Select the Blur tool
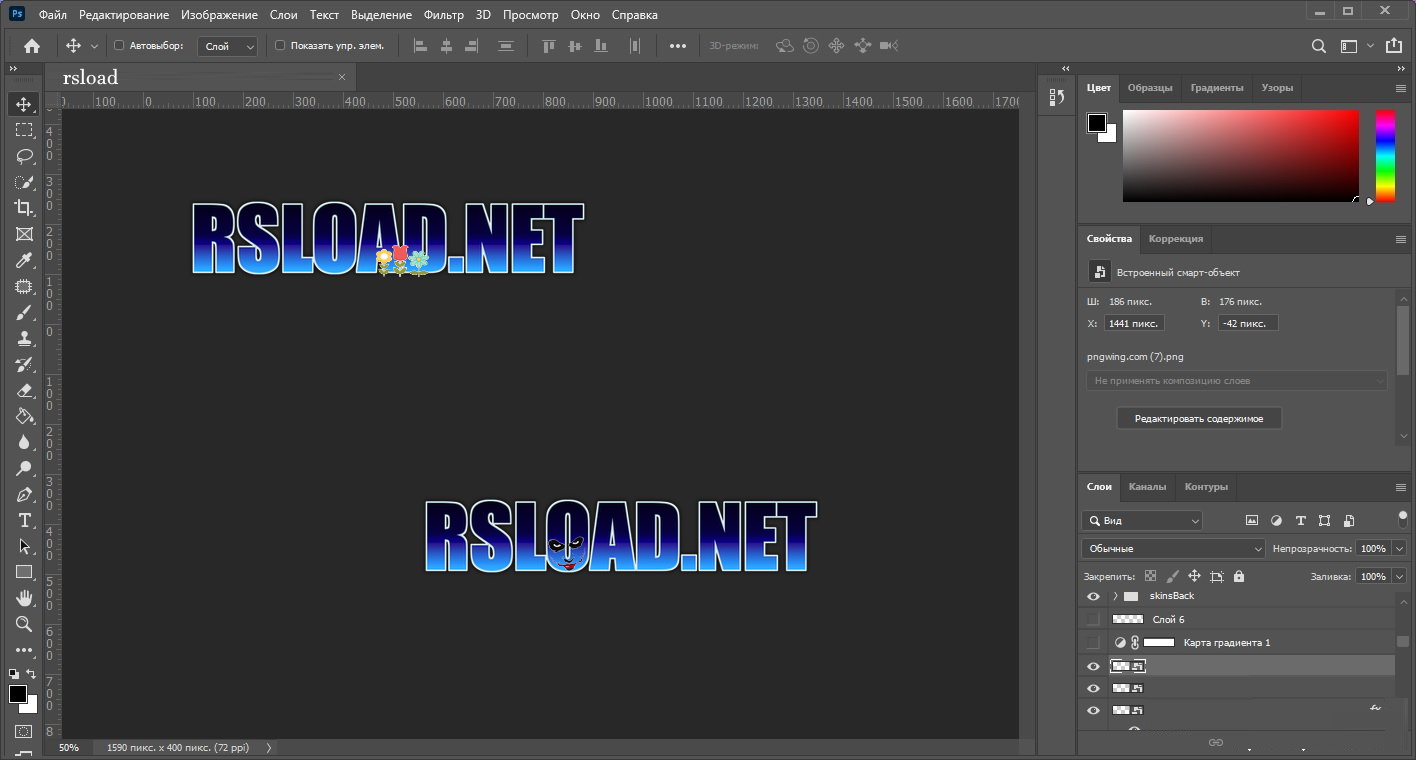 [x=24, y=442]
